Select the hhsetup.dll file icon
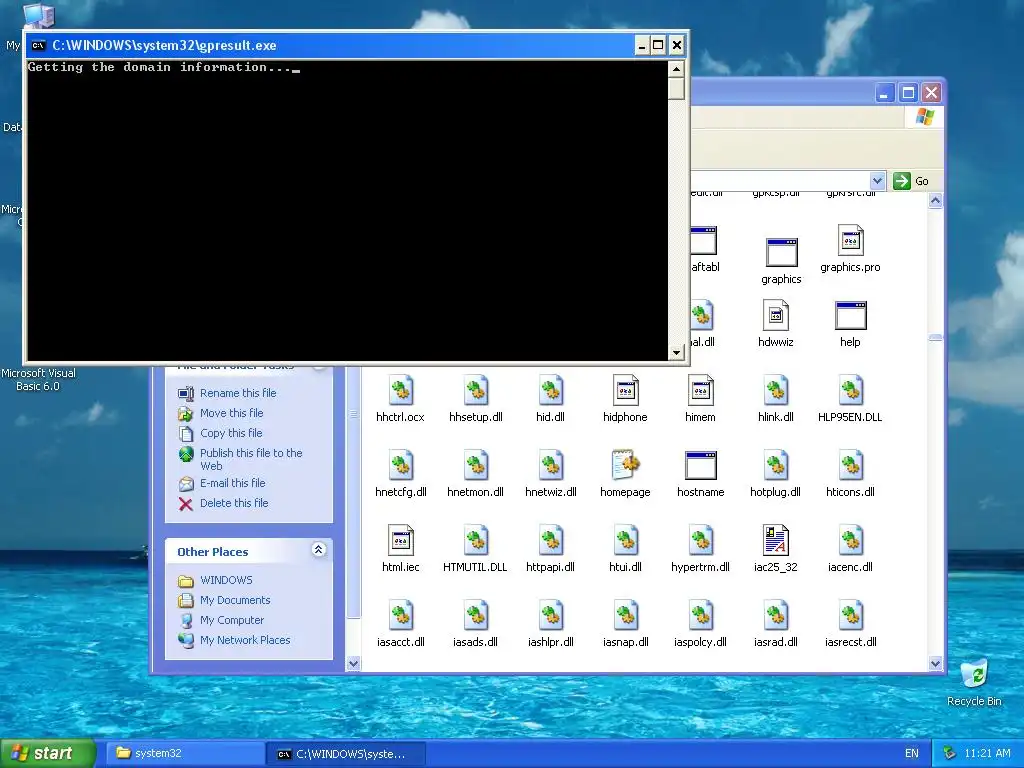 pos(475,391)
